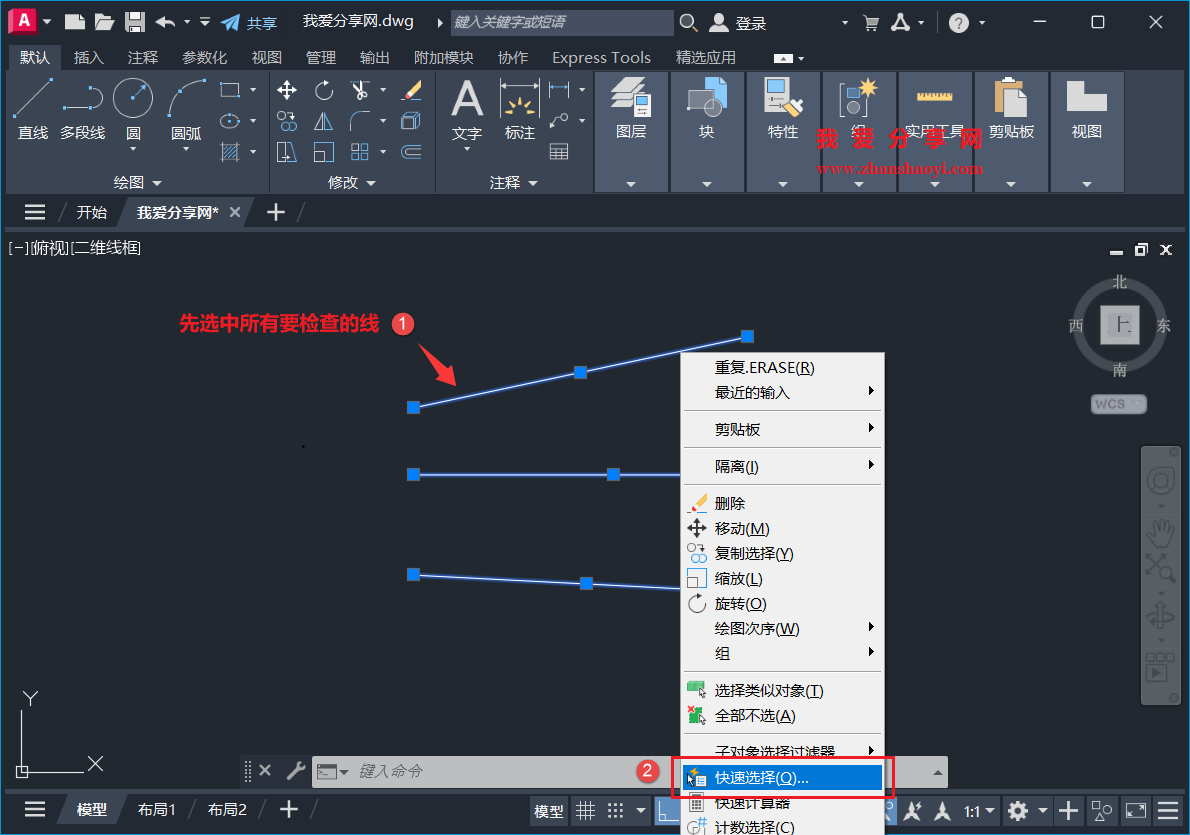This screenshot has height=835, width=1190.
Task: Toggle clean screen icon in status bar
Action: (x=1135, y=811)
